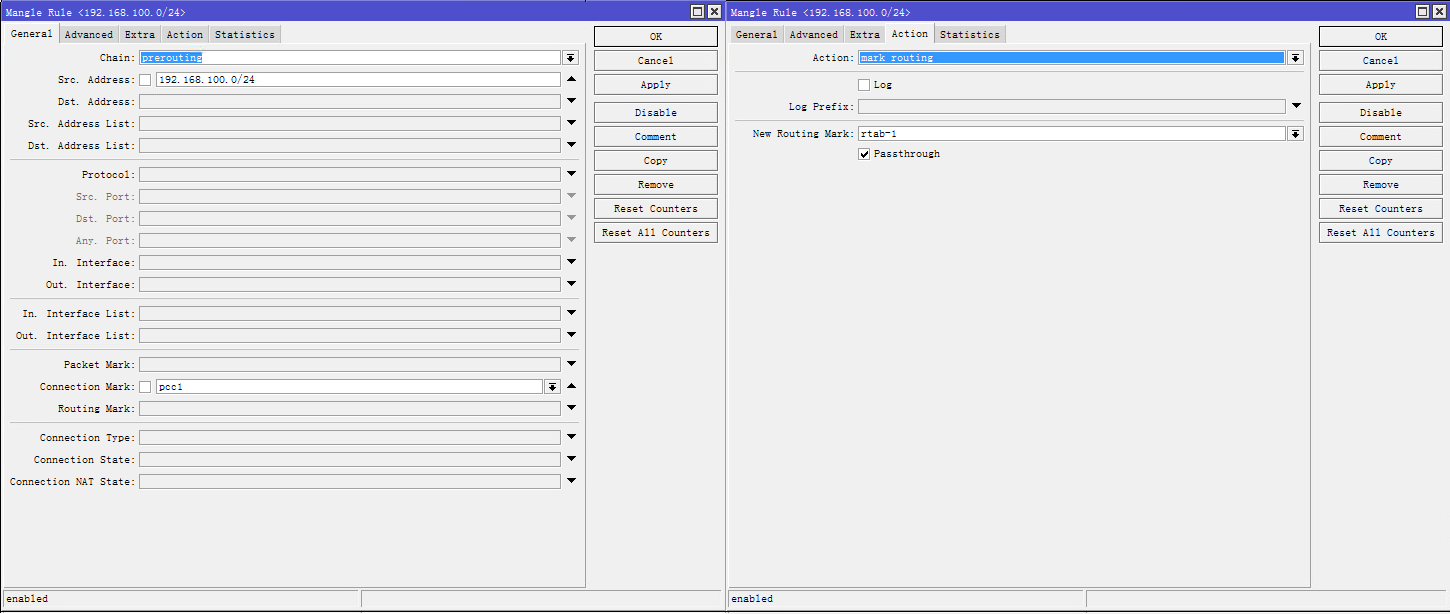
Task: Expand the Dst. Address field
Action: [x=571, y=102]
